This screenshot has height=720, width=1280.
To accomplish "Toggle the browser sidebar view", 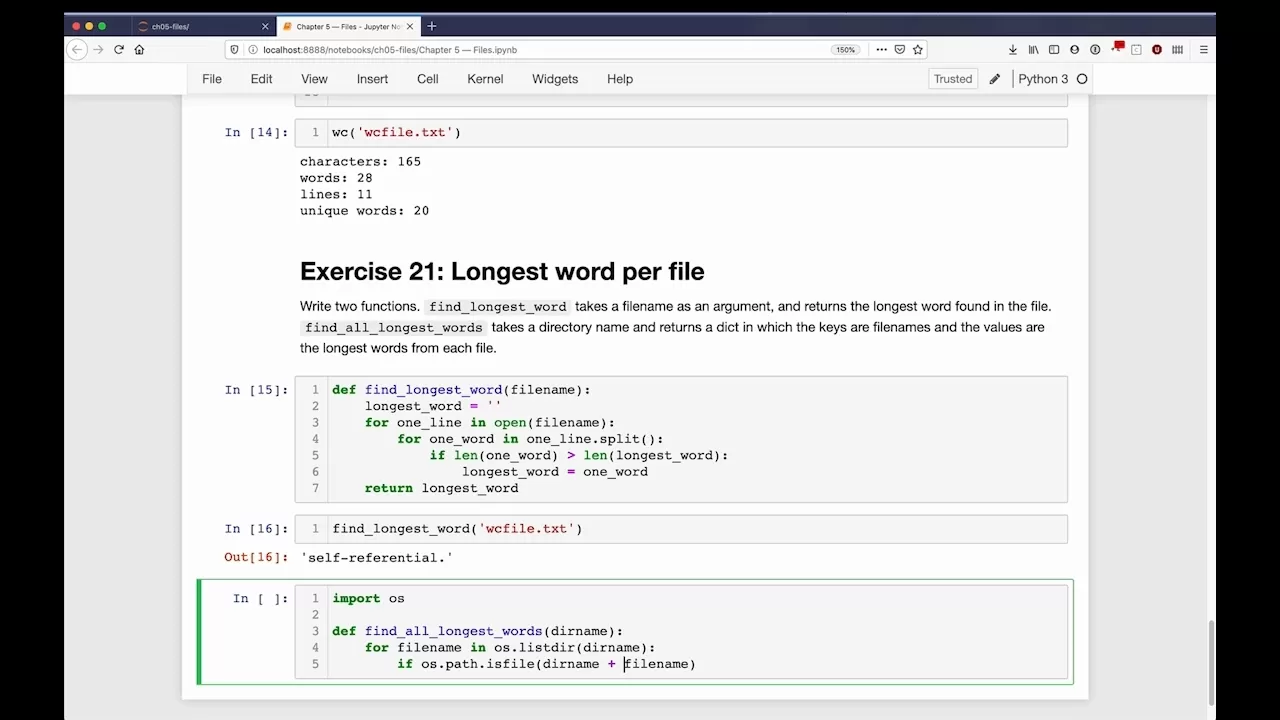I will tap(1054, 50).
